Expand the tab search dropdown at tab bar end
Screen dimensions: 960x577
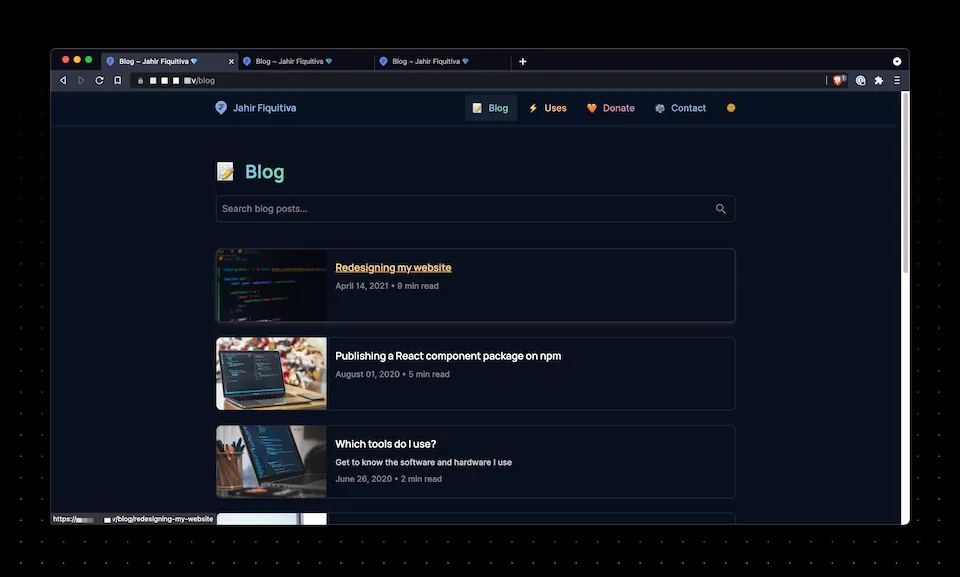tap(897, 61)
